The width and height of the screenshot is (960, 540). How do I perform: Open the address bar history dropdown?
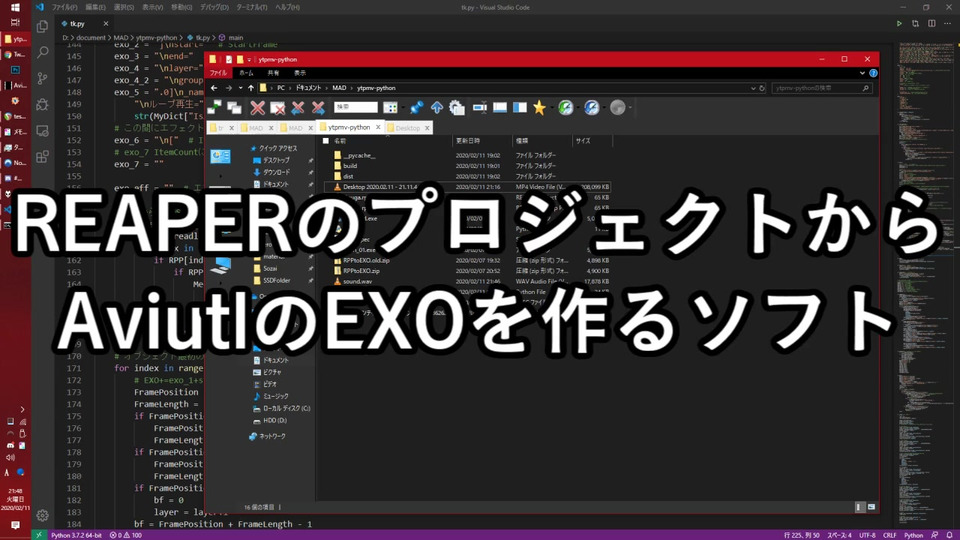pyautogui.click(x=753, y=88)
